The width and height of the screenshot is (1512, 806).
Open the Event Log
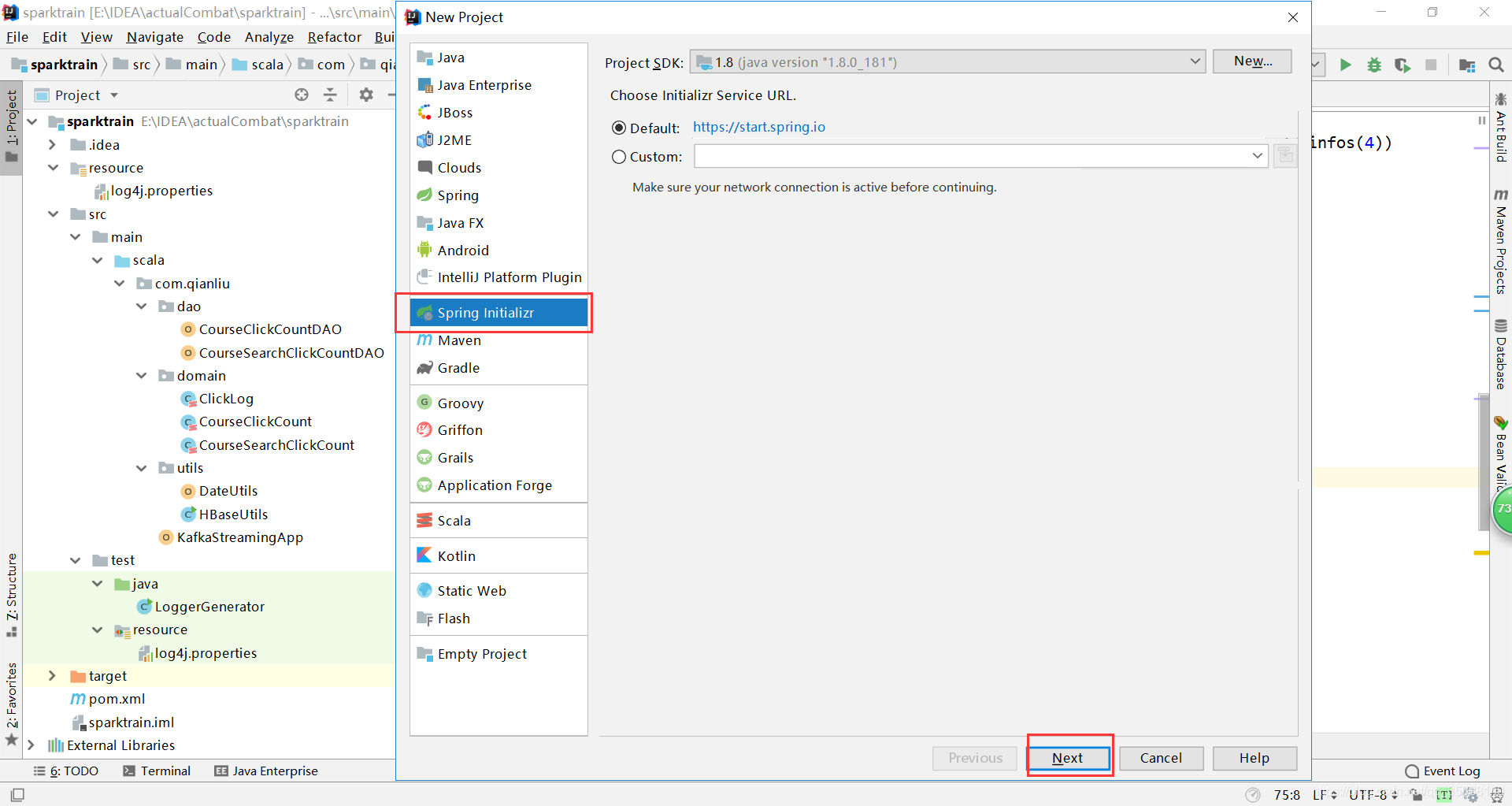click(1443, 771)
